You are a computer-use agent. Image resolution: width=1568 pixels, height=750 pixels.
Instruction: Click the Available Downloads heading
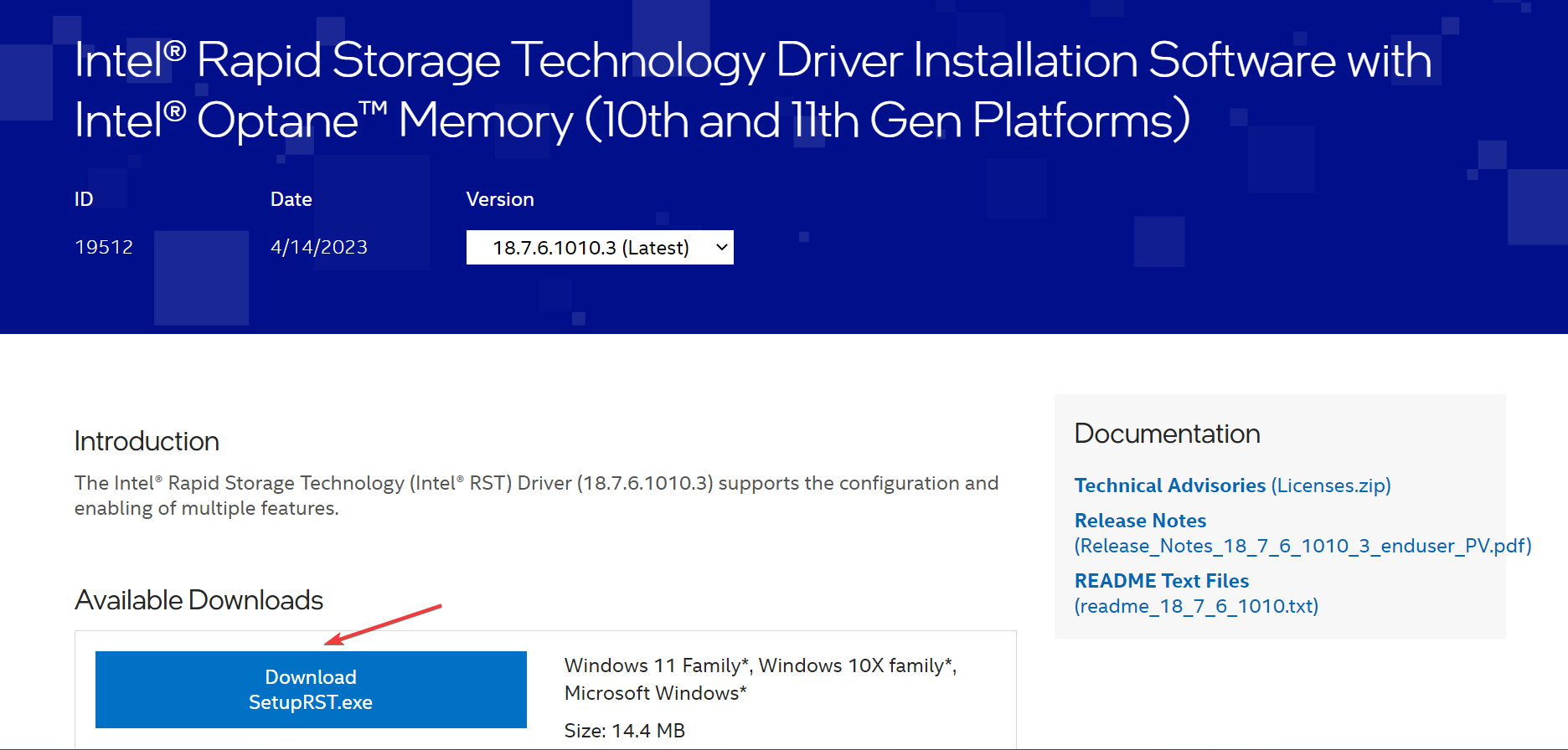point(199,600)
